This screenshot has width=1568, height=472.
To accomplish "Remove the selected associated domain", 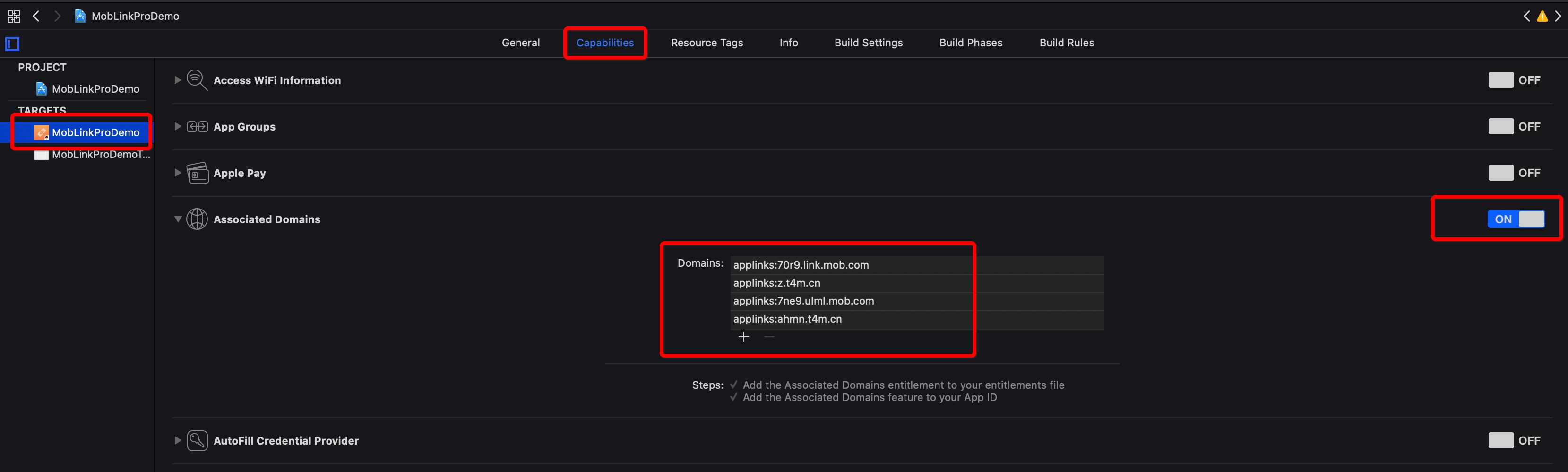I will [x=769, y=337].
